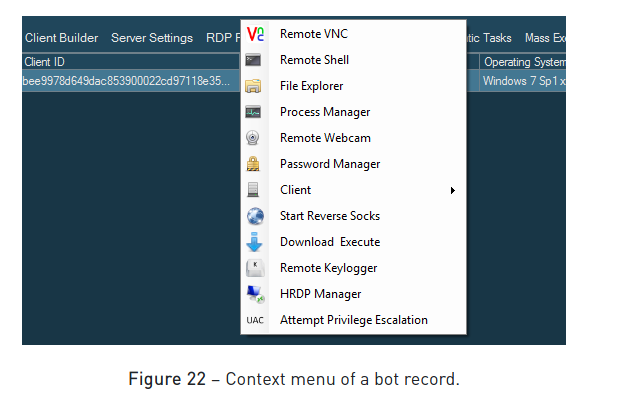The image size is (623, 397).
Task: Click the HRDP Manager computer icon
Action: [255, 294]
